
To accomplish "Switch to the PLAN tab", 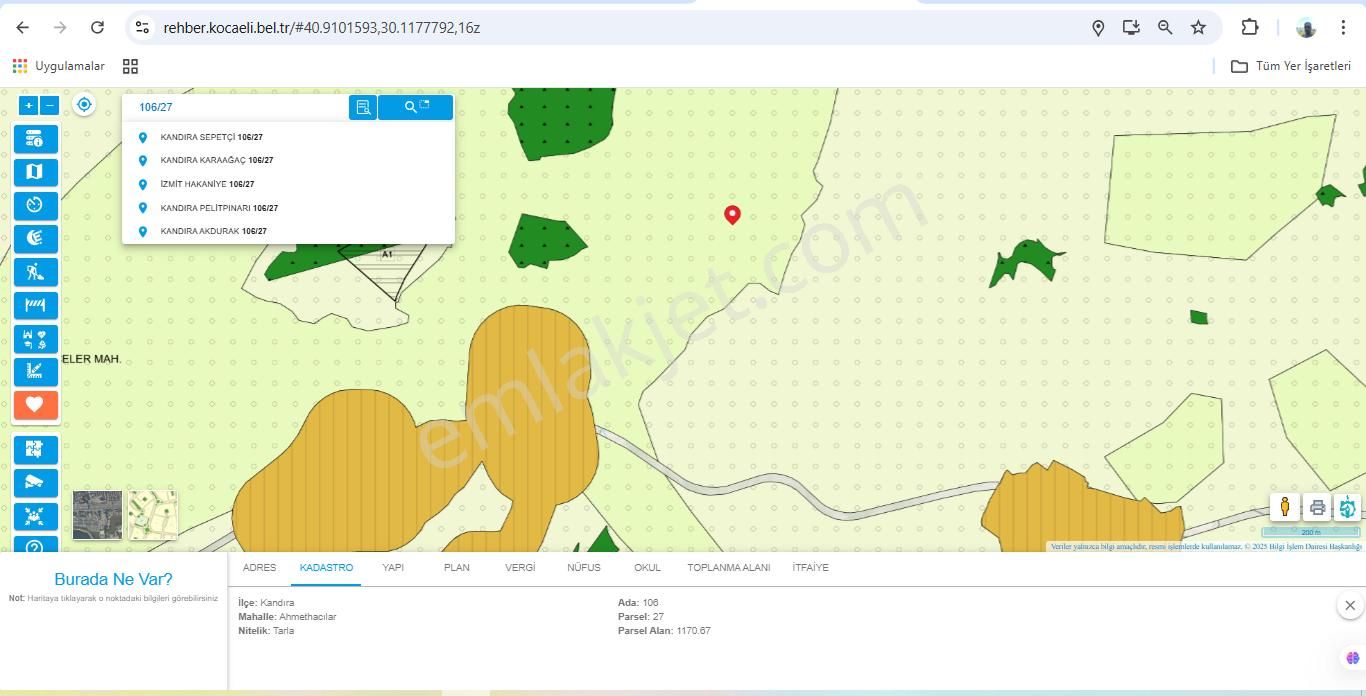I will 456,567.
